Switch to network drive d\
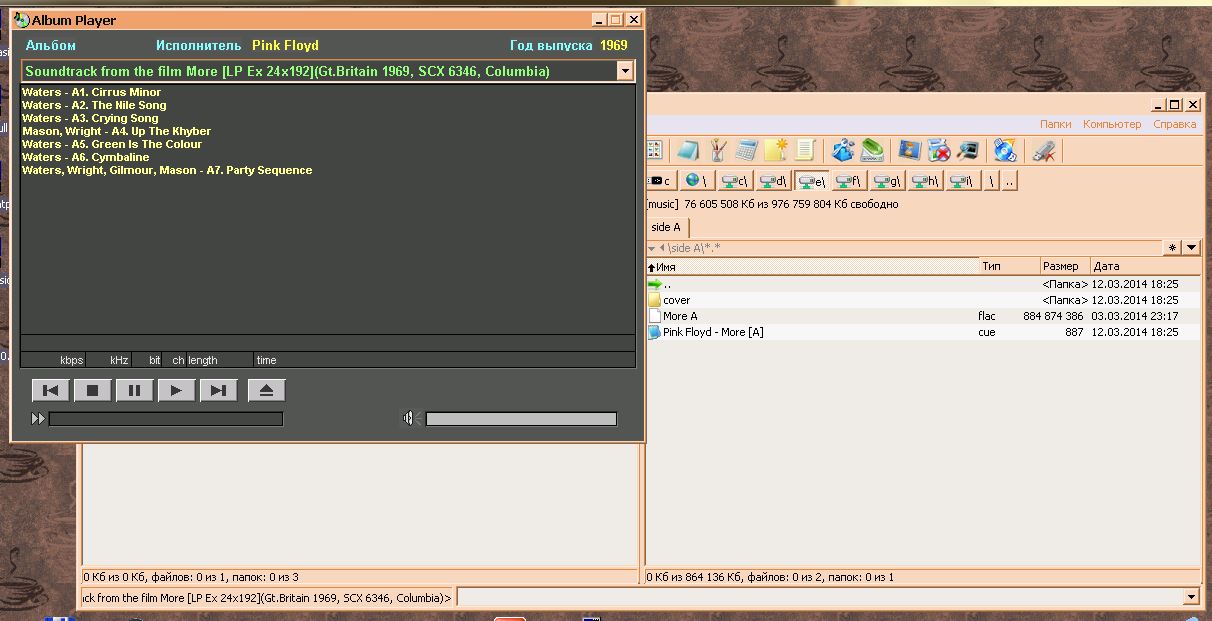Screen dimensions: 1212x621 774,181
